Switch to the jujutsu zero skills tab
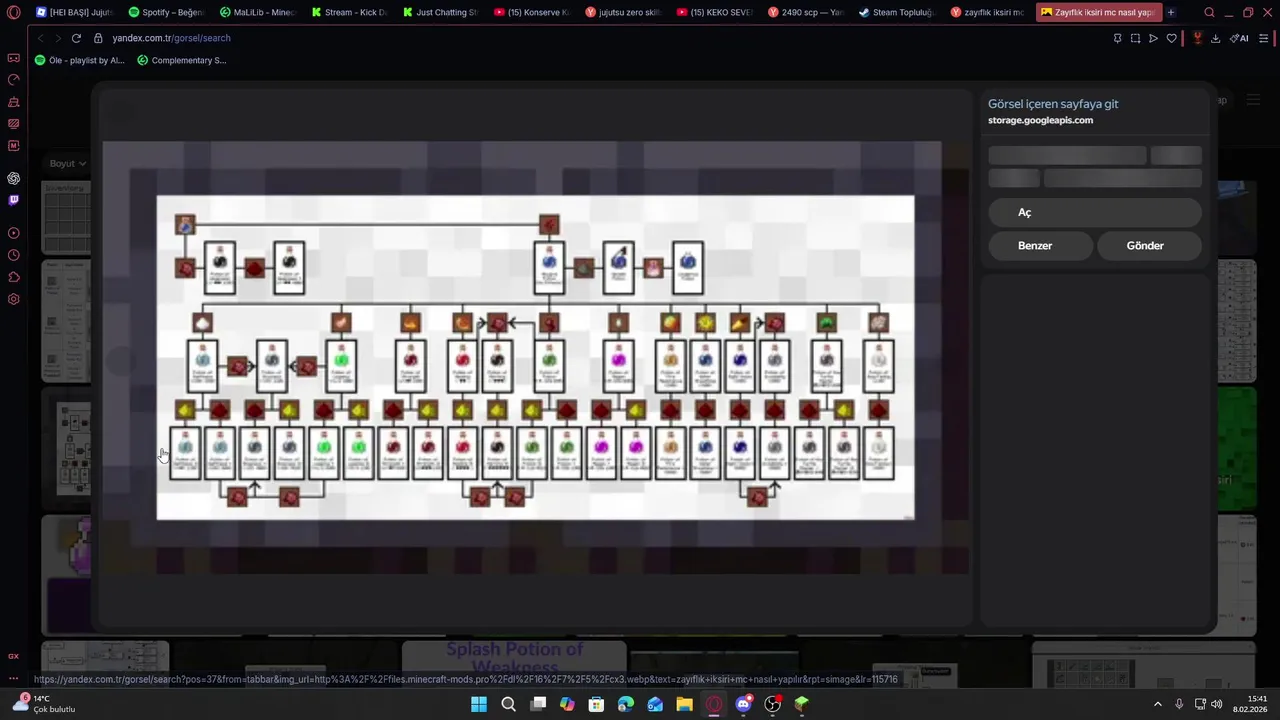 (623, 12)
